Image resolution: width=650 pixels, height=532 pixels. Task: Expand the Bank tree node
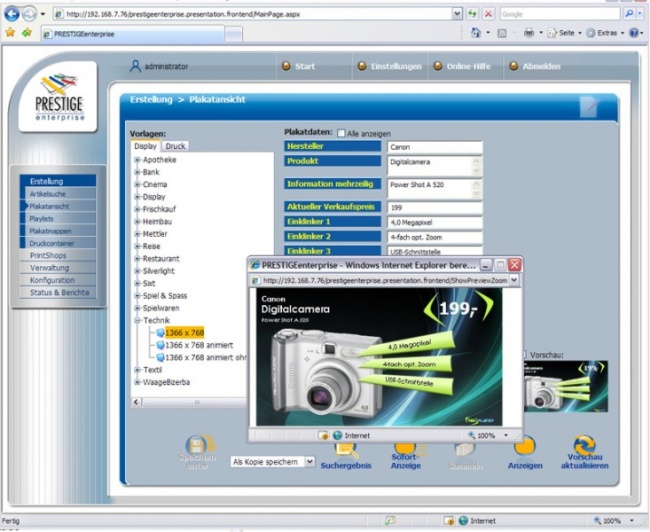(x=137, y=172)
